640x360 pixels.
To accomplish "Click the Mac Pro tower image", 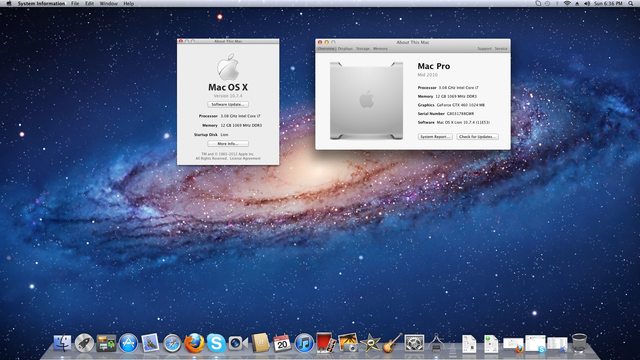I will (367, 100).
